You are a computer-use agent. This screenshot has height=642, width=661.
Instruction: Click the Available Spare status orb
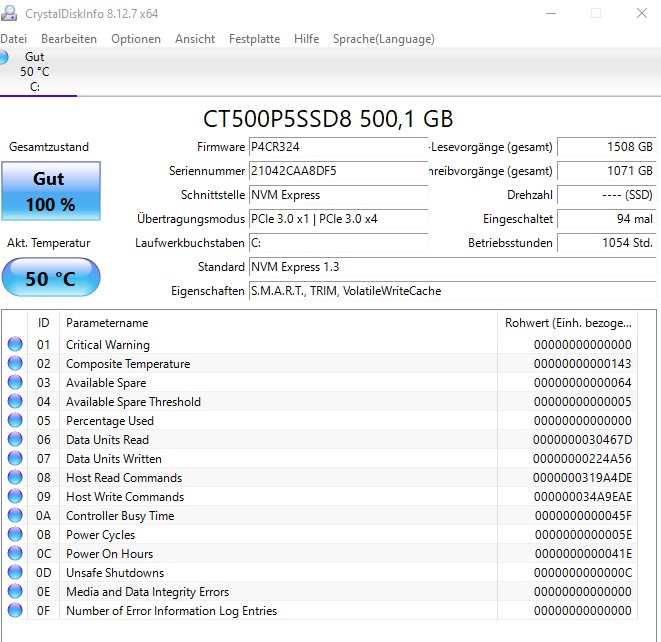point(15,382)
